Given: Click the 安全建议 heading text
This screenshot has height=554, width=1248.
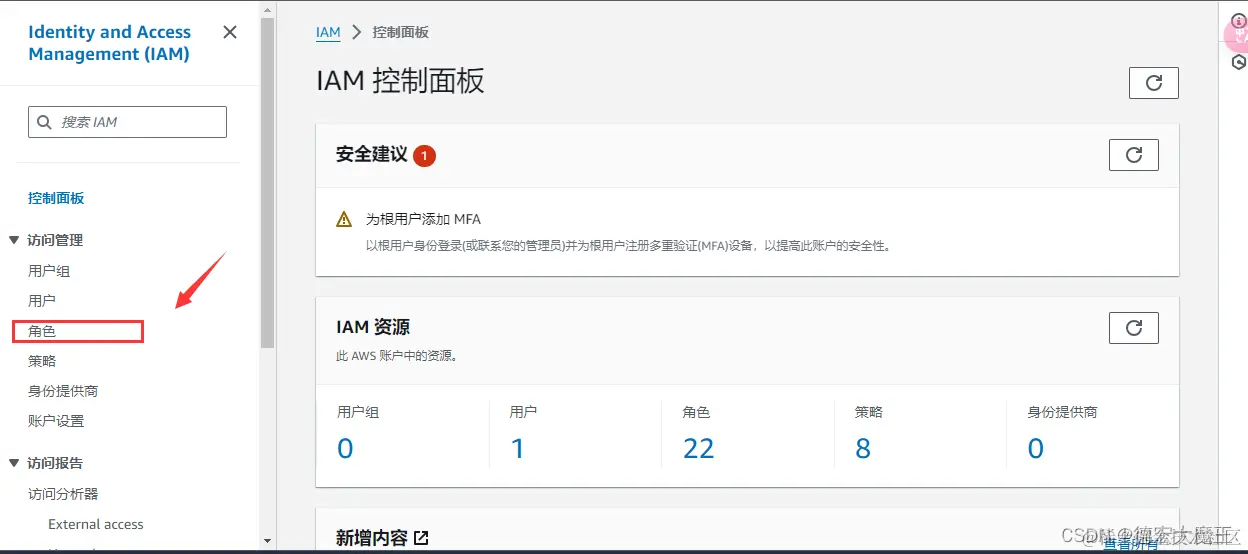Looking at the screenshot, I should click(372, 155).
